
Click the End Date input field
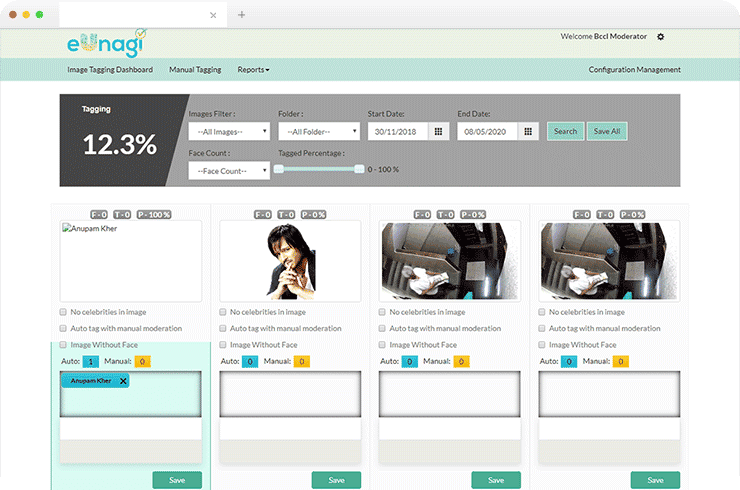[x=488, y=132]
